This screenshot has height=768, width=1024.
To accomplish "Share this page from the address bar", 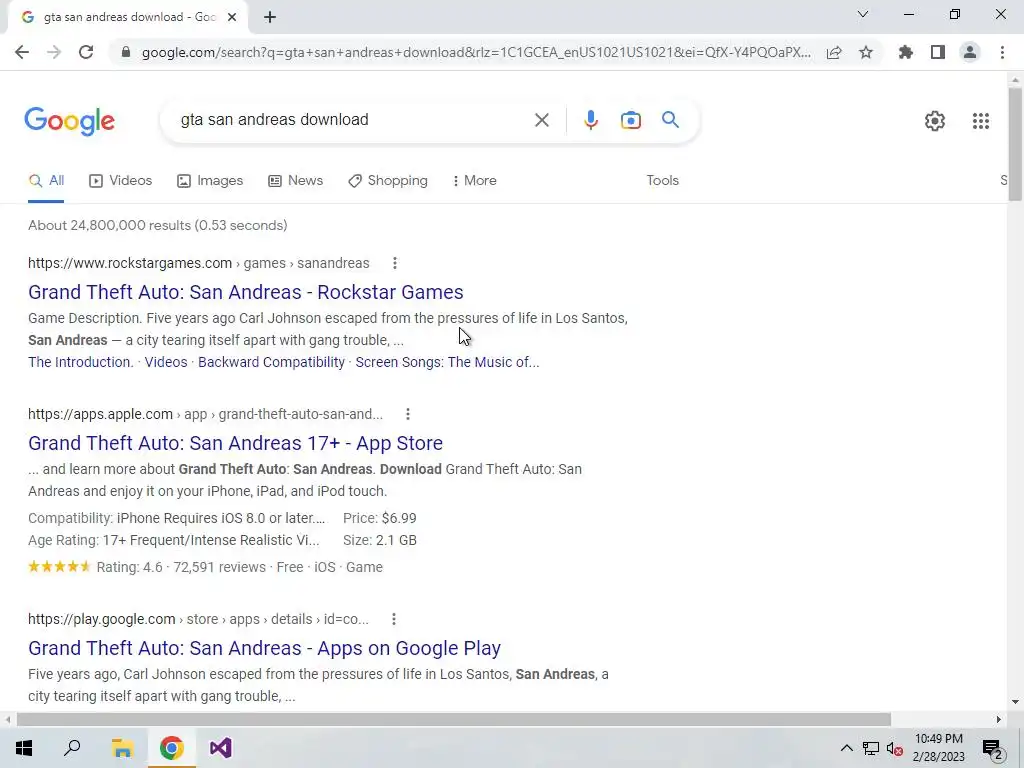I will pyautogui.click(x=834, y=52).
